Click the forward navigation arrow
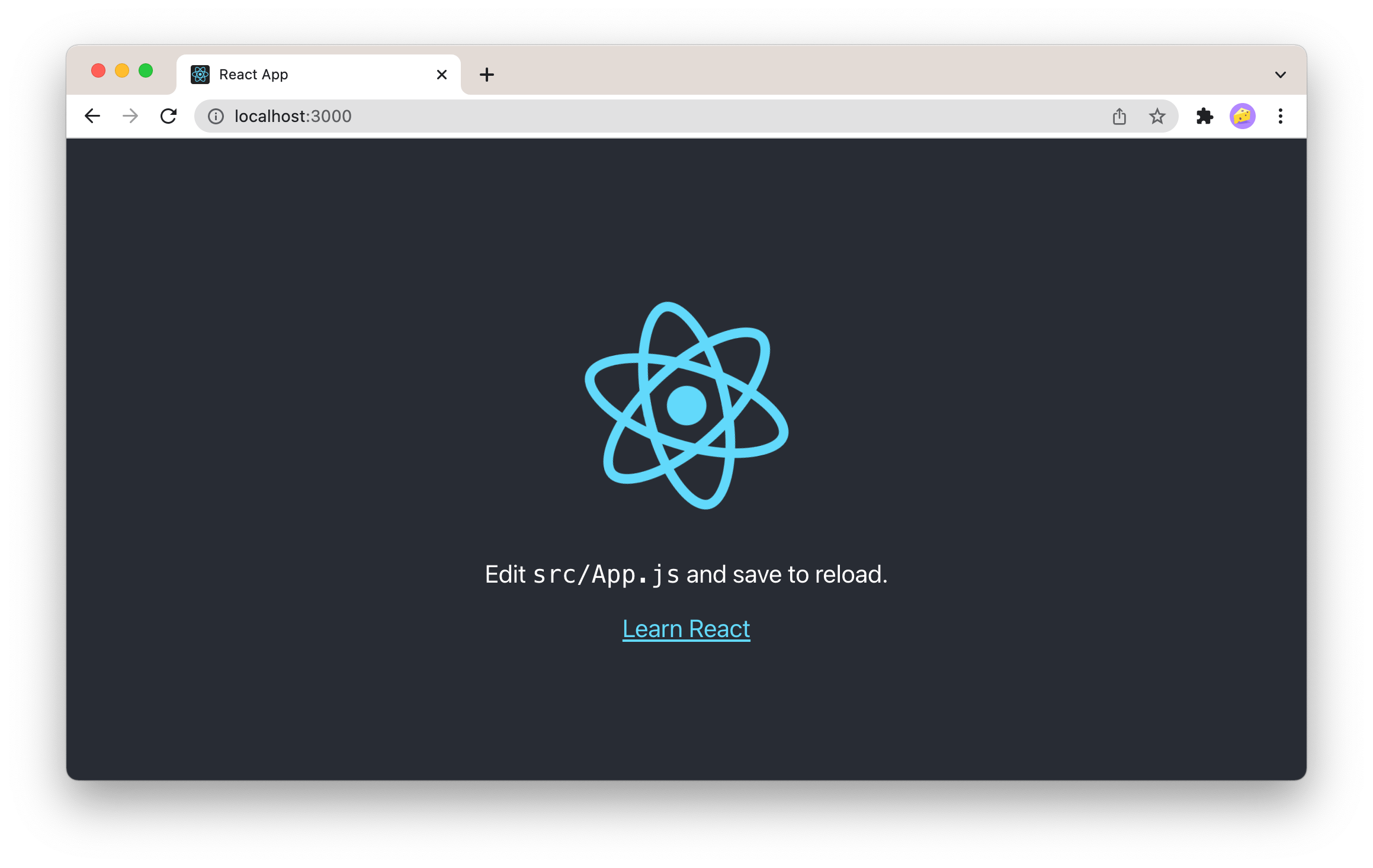Screen dimensions: 1373x868 tap(130, 116)
